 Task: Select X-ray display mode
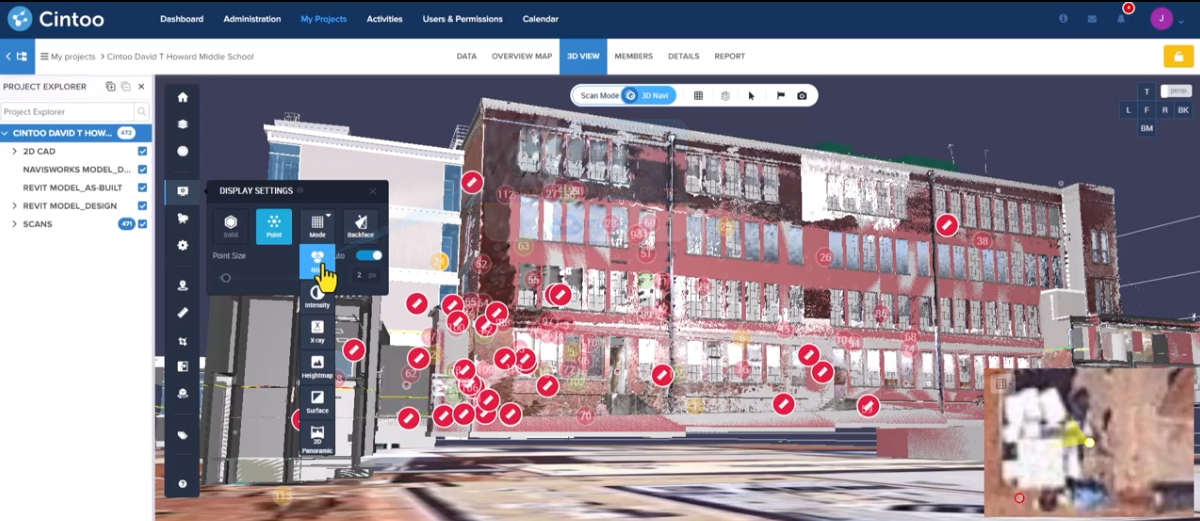click(317, 331)
